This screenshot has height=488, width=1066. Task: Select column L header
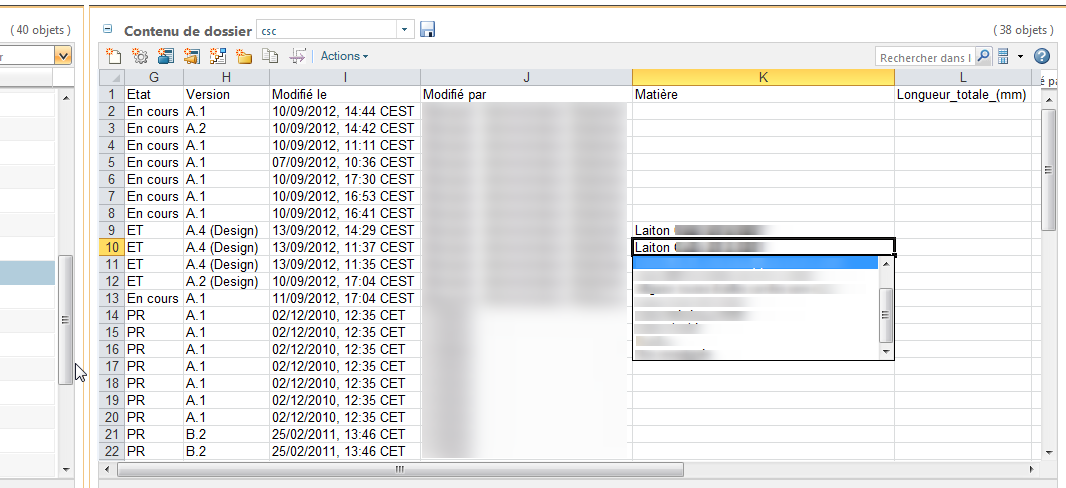point(963,77)
